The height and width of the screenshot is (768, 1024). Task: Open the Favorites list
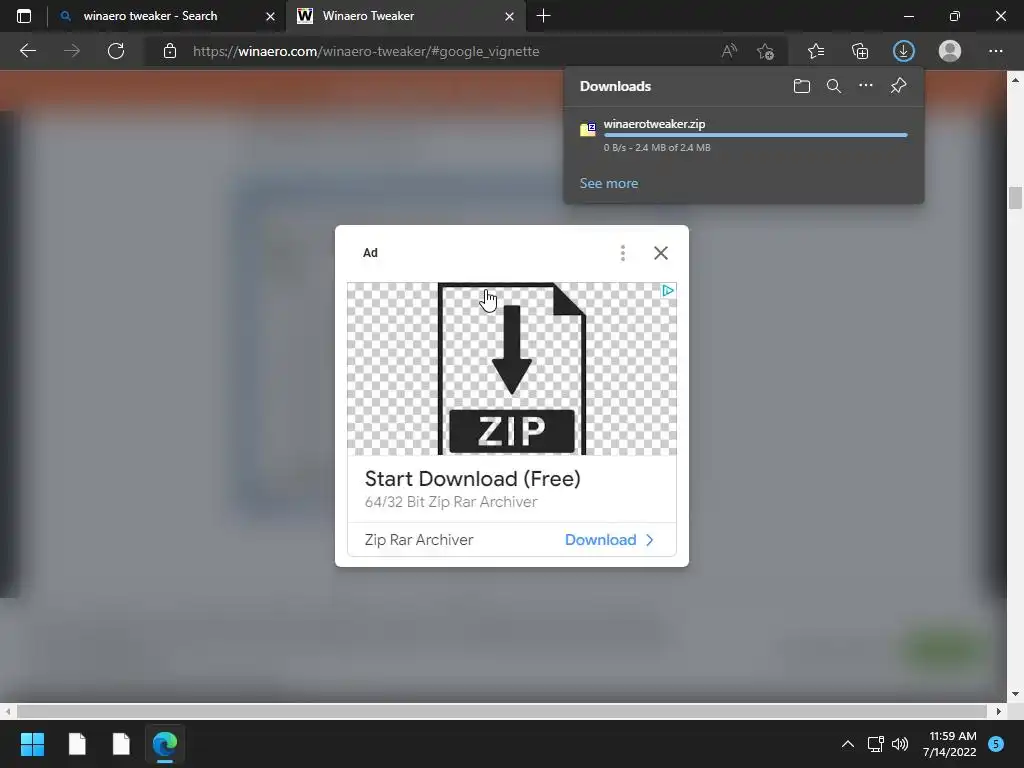tap(816, 51)
